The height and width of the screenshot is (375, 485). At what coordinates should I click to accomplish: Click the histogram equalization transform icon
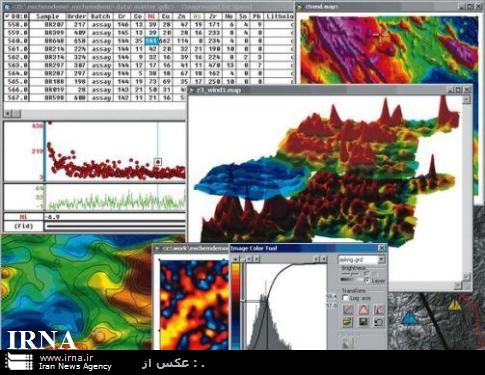pyautogui.click(x=379, y=309)
